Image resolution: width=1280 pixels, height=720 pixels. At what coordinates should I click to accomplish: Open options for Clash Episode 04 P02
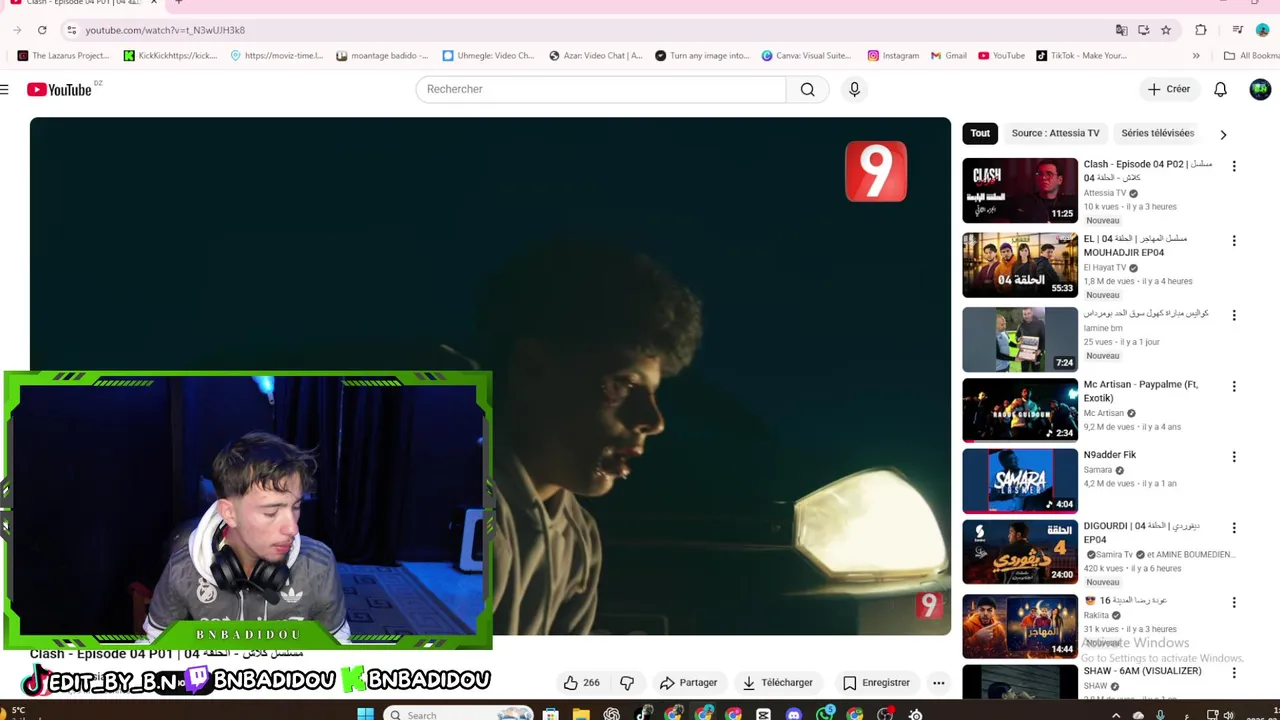coord(1234,166)
